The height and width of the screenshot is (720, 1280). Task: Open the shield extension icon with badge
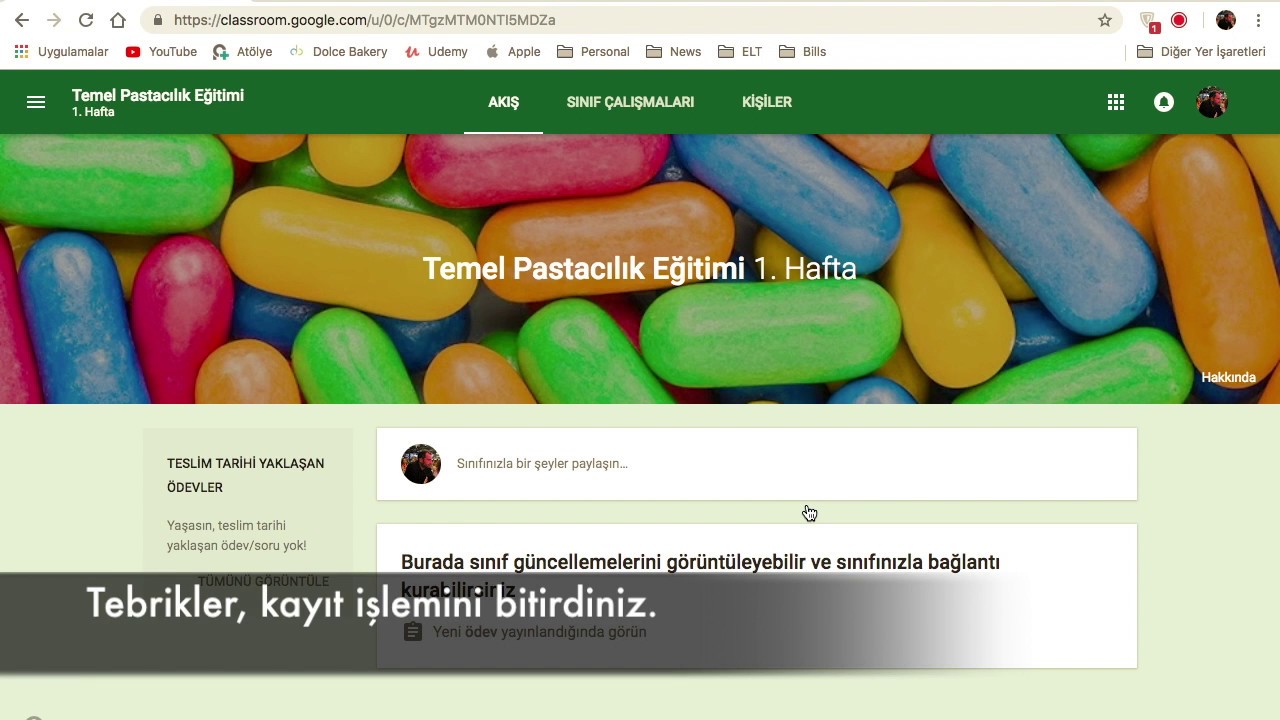1148,21
